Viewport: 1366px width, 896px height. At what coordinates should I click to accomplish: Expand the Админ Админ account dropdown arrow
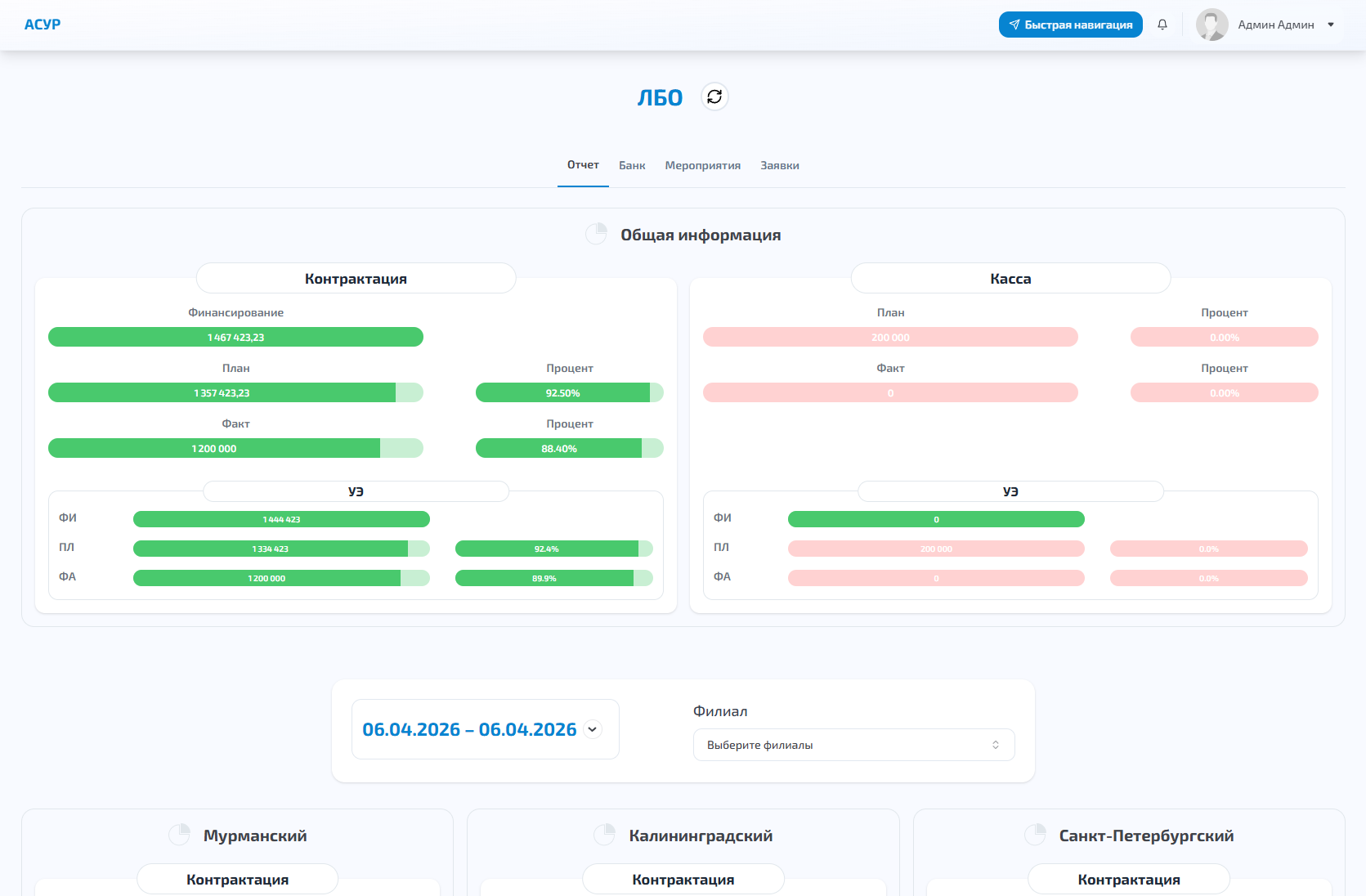coord(1331,25)
